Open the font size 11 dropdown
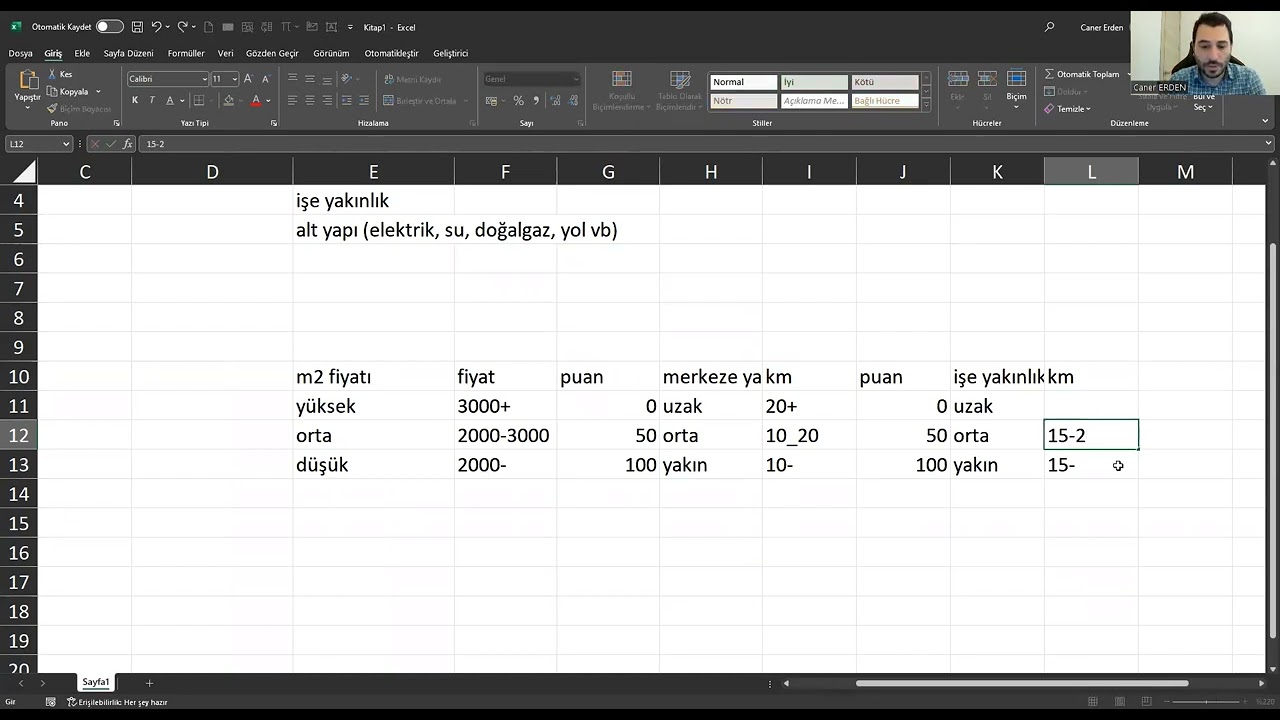 (235, 79)
